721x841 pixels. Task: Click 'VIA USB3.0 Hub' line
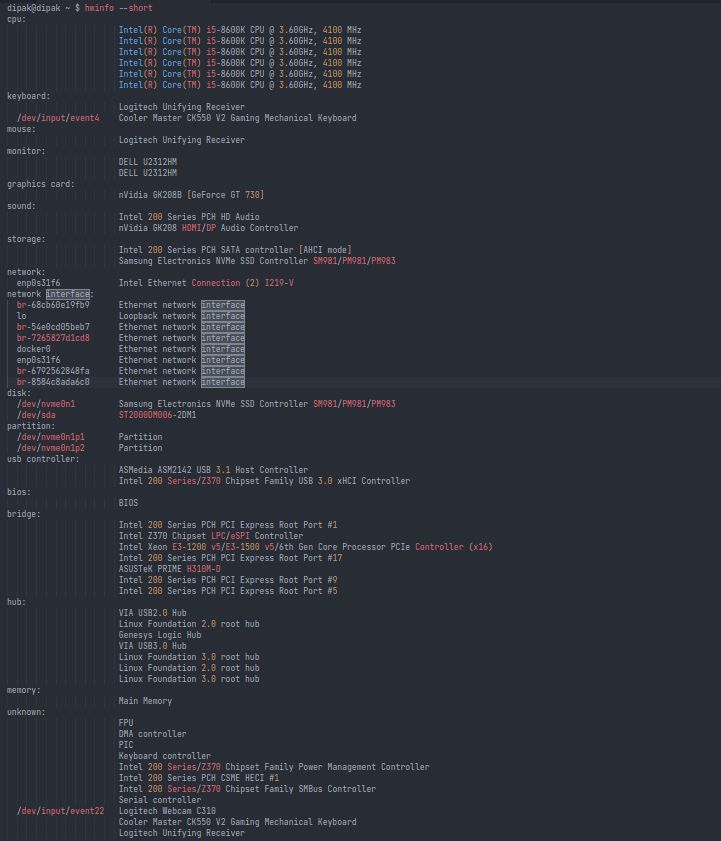coord(152,646)
